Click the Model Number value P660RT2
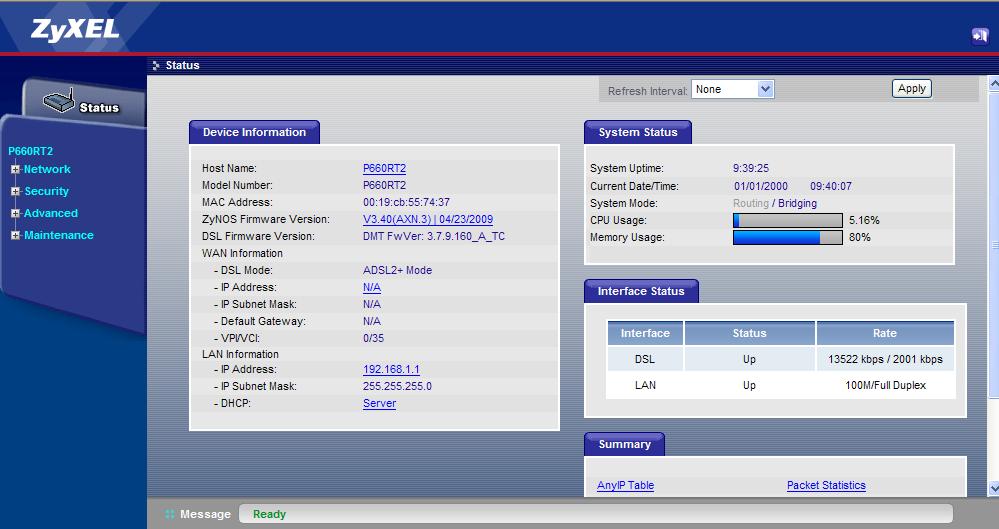 tap(384, 185)
